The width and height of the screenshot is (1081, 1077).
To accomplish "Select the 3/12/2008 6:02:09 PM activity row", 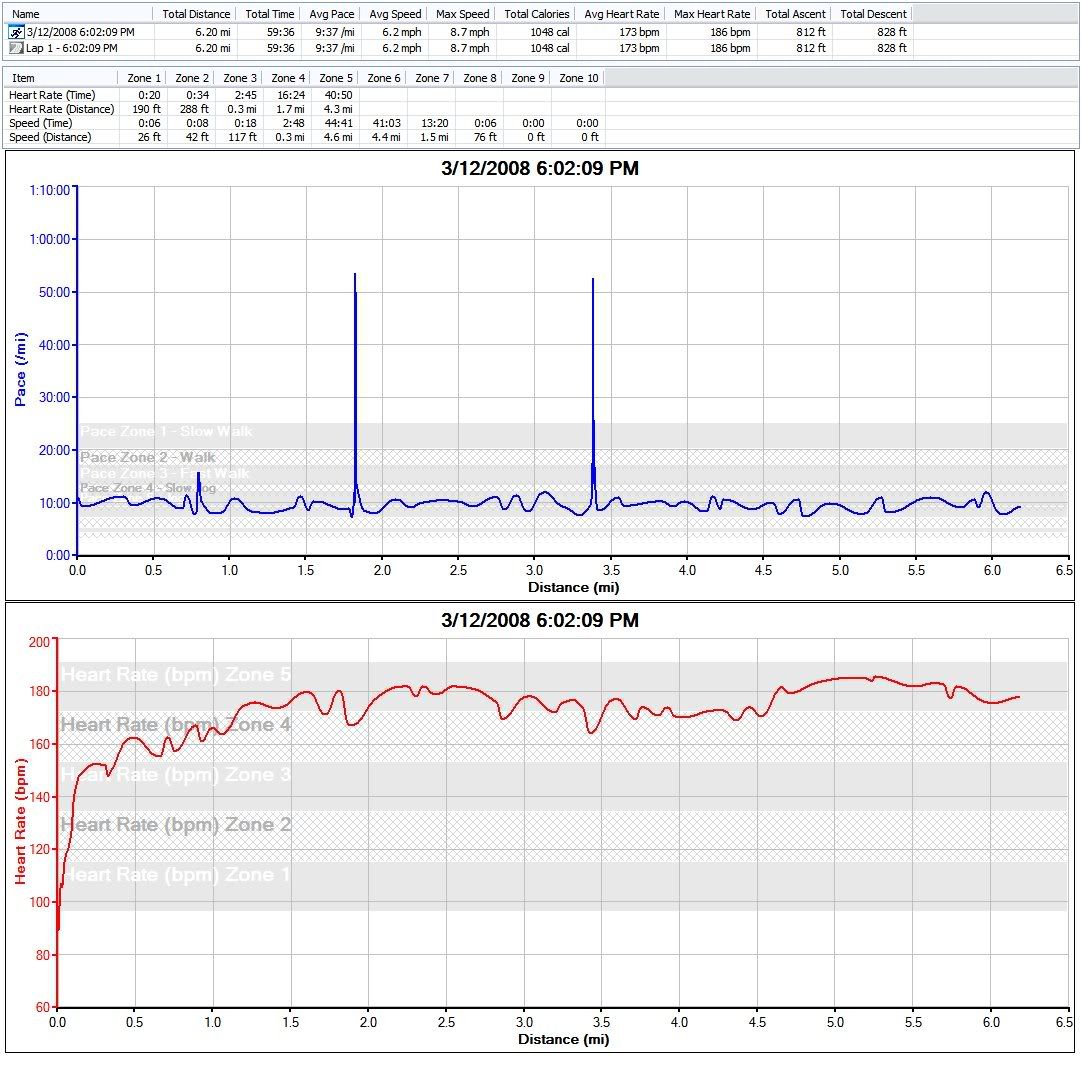I will (x=80, y=32).
